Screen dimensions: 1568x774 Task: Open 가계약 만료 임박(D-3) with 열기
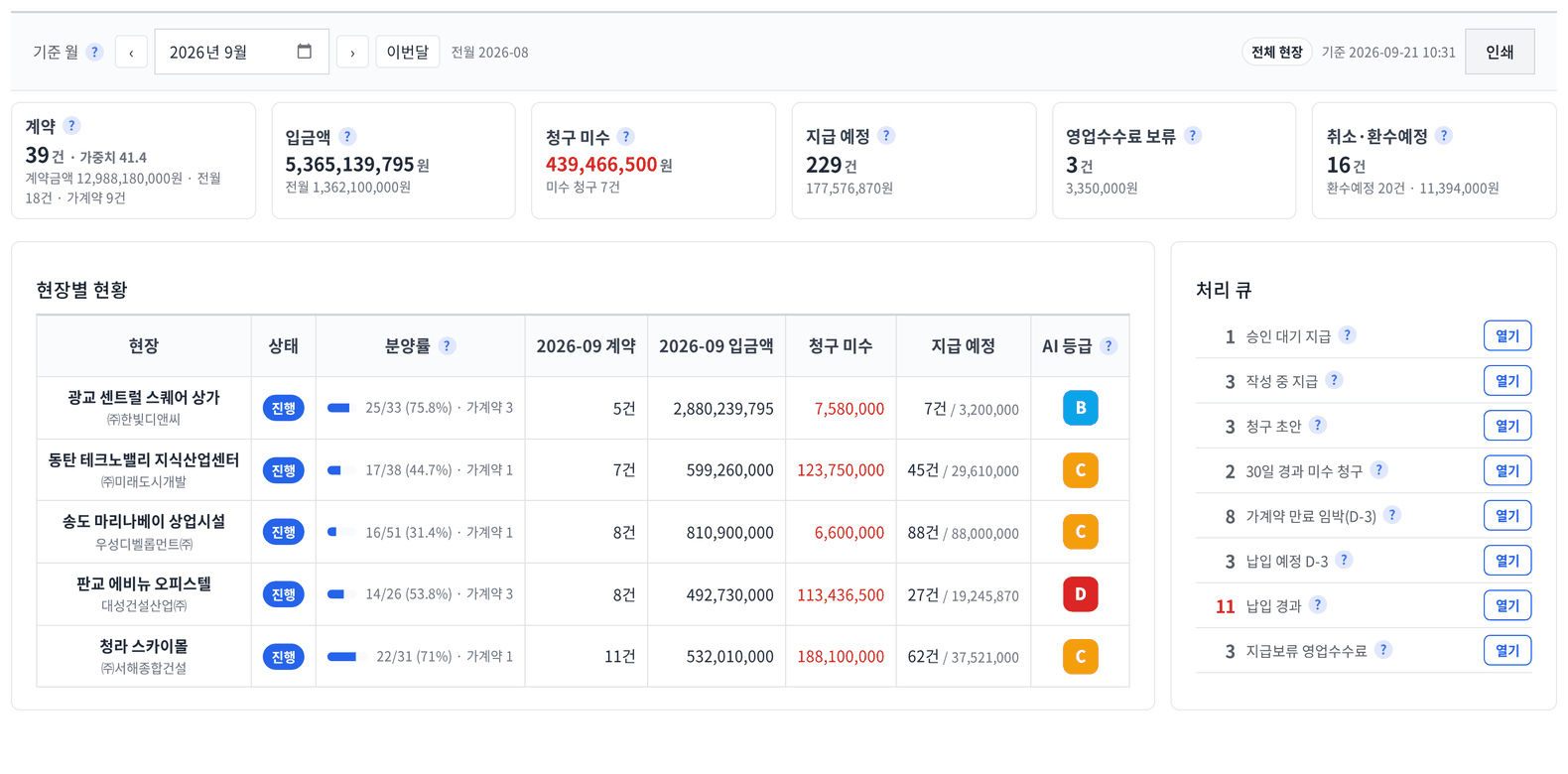pyautogui.click(x=1506, y=515)
